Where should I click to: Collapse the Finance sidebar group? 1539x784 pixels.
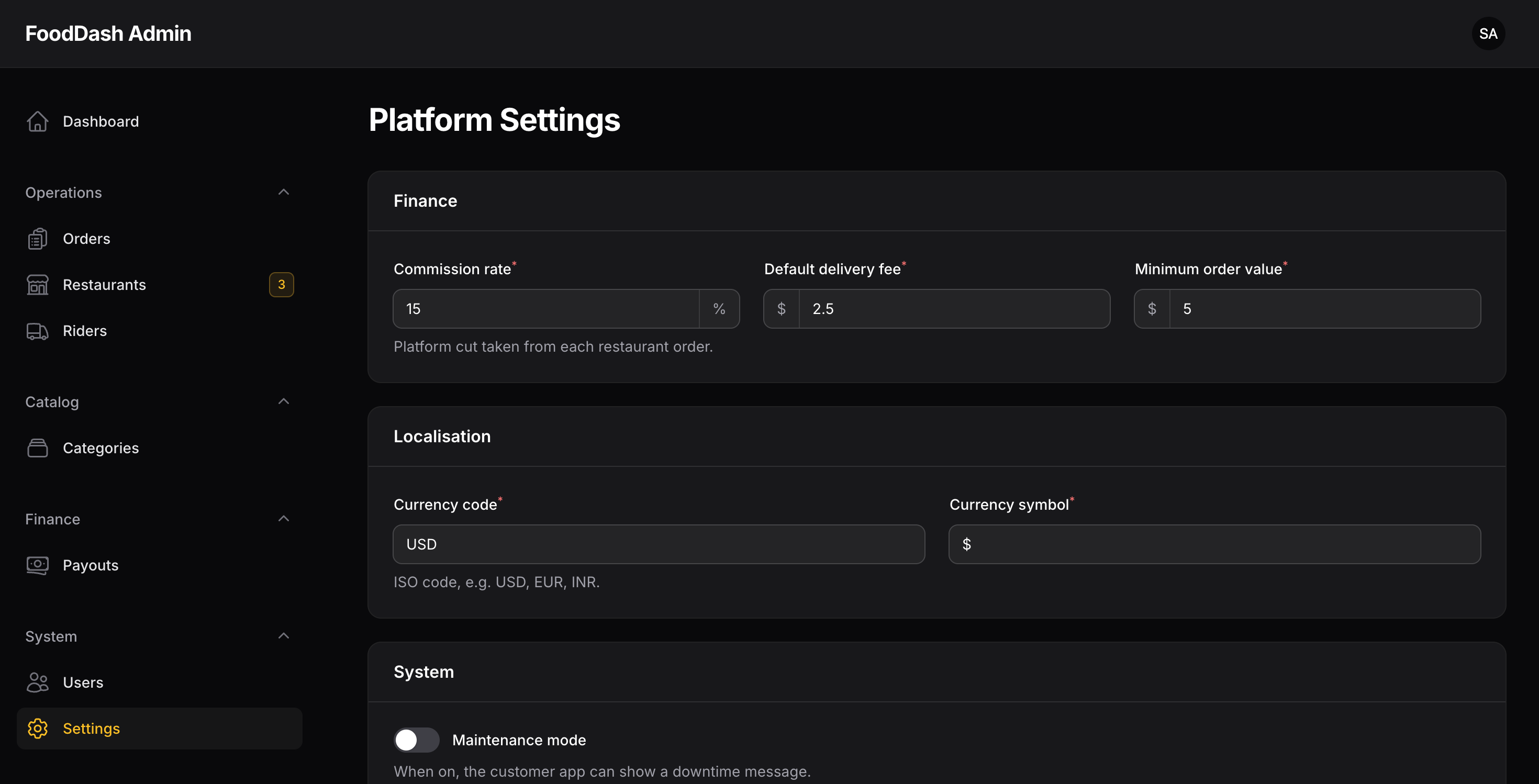284,519
